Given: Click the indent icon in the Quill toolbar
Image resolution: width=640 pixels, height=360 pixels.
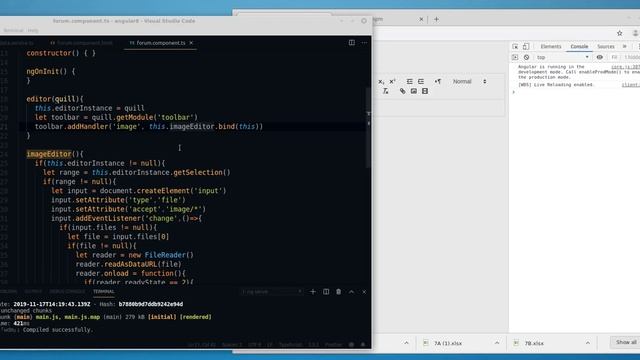Looking at the screenshot, I should 421,82.
